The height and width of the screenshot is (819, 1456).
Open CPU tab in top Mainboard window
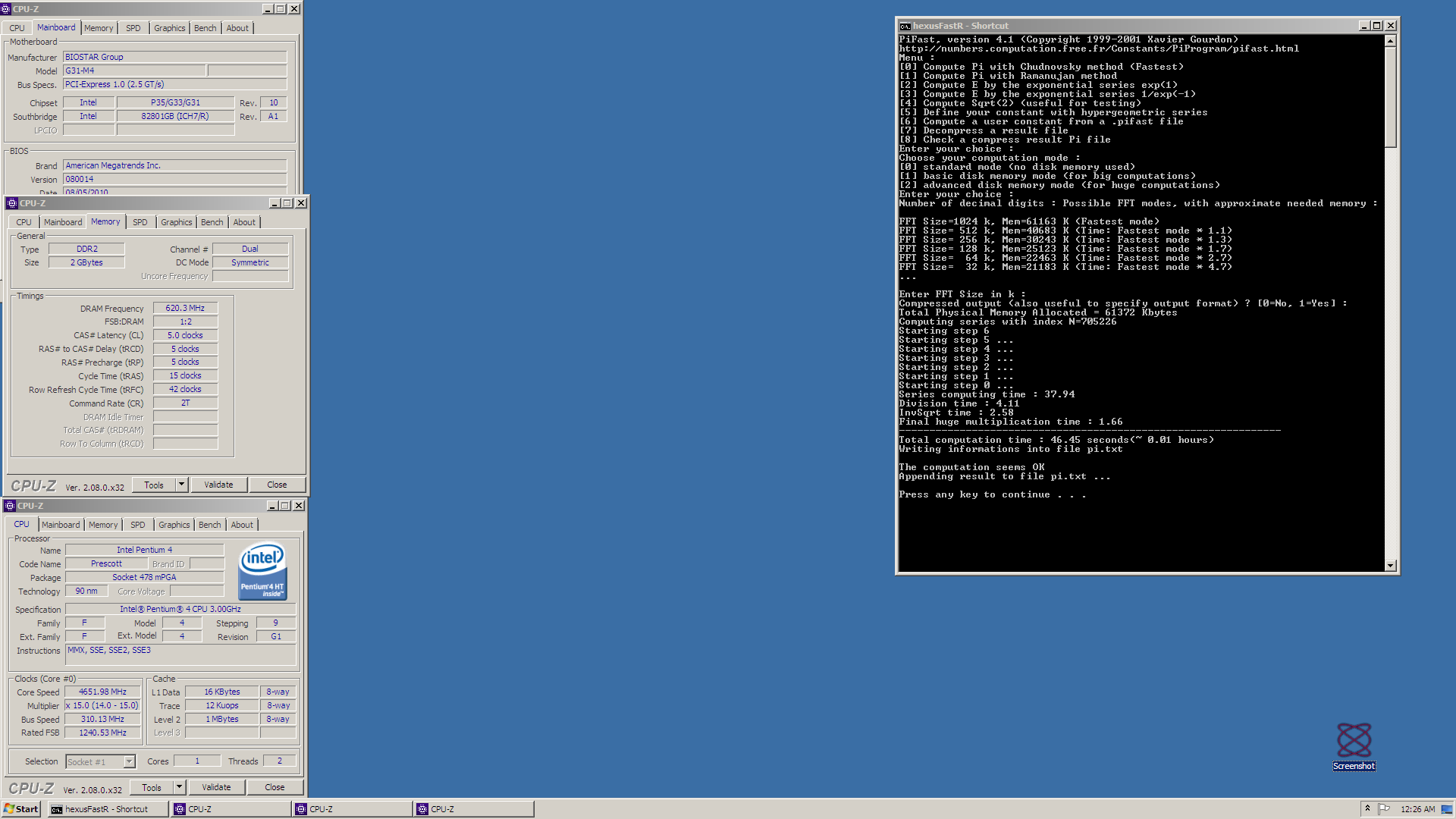(17, 28)
